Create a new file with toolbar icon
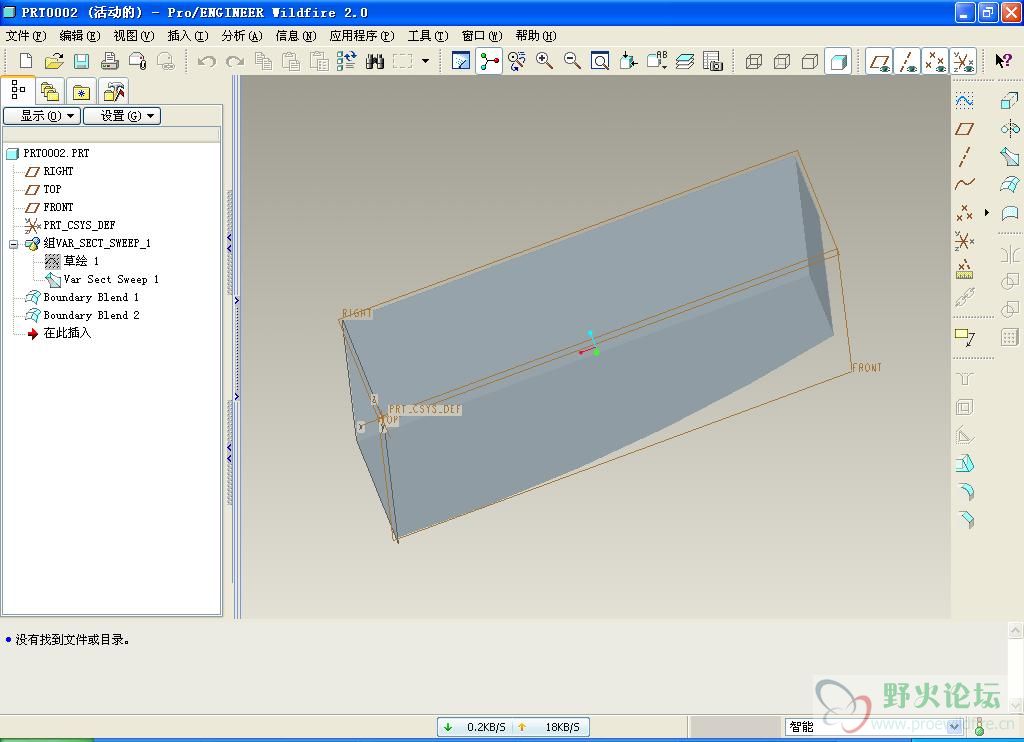The image size is (1024, 742). click(x=26, y=61)
